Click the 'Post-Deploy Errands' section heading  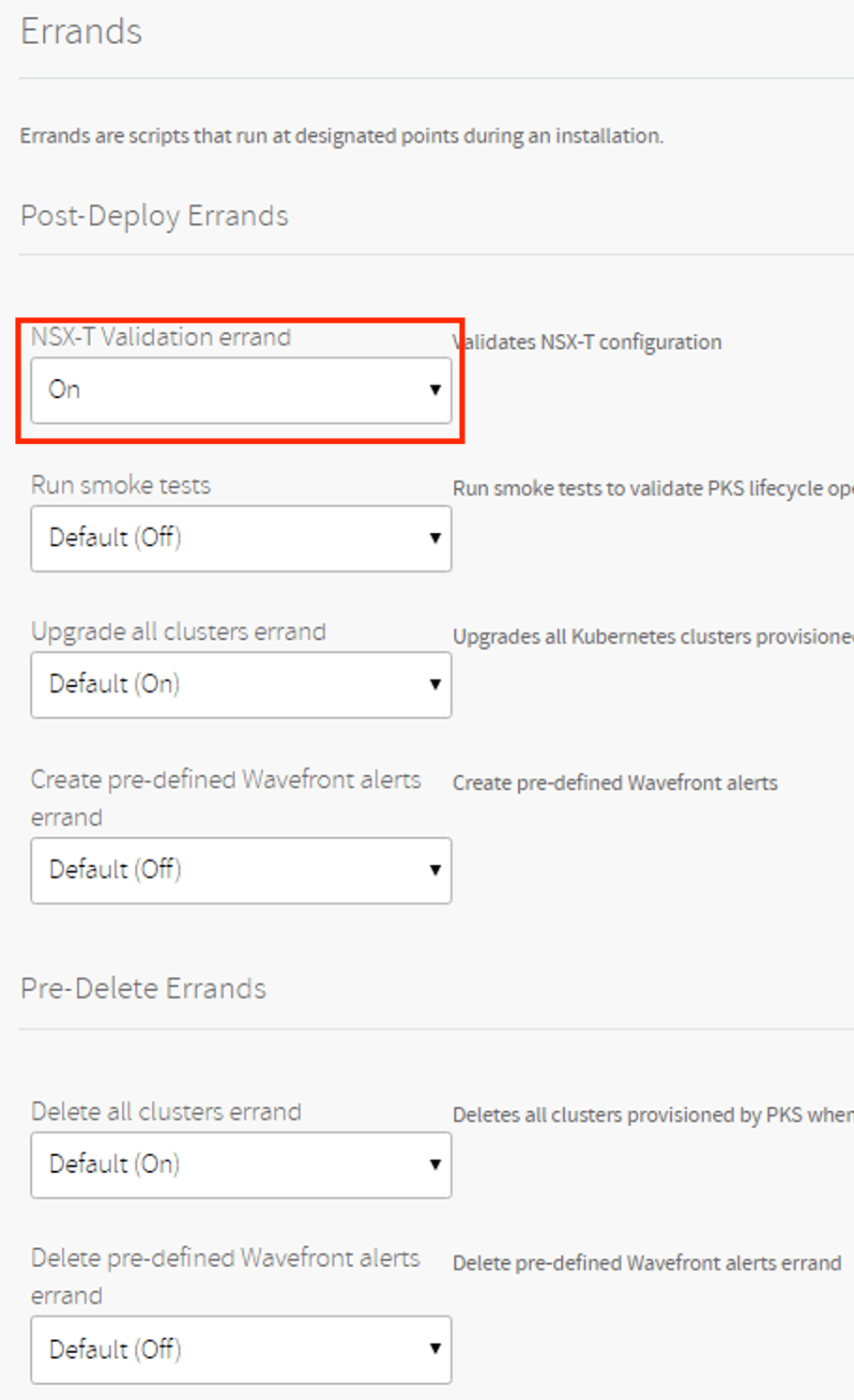point(155,216)
